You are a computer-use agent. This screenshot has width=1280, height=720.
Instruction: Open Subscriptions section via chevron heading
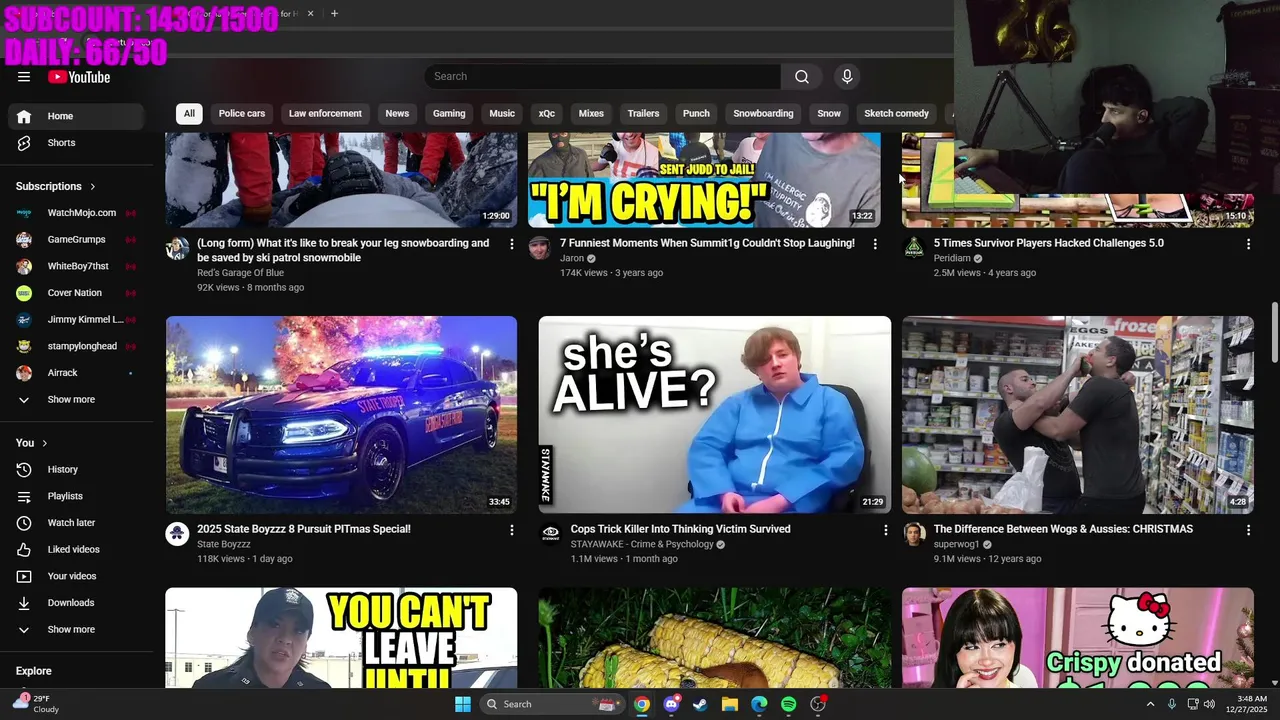point(56,186)
